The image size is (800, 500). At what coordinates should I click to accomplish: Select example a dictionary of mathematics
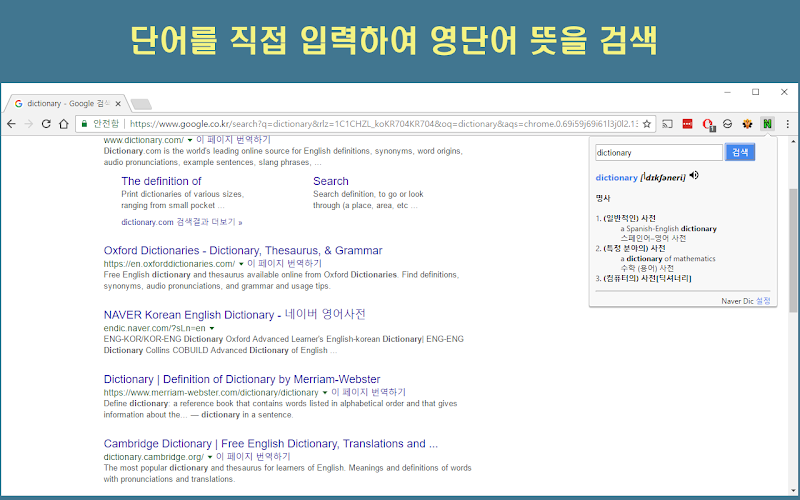[668, 259]
